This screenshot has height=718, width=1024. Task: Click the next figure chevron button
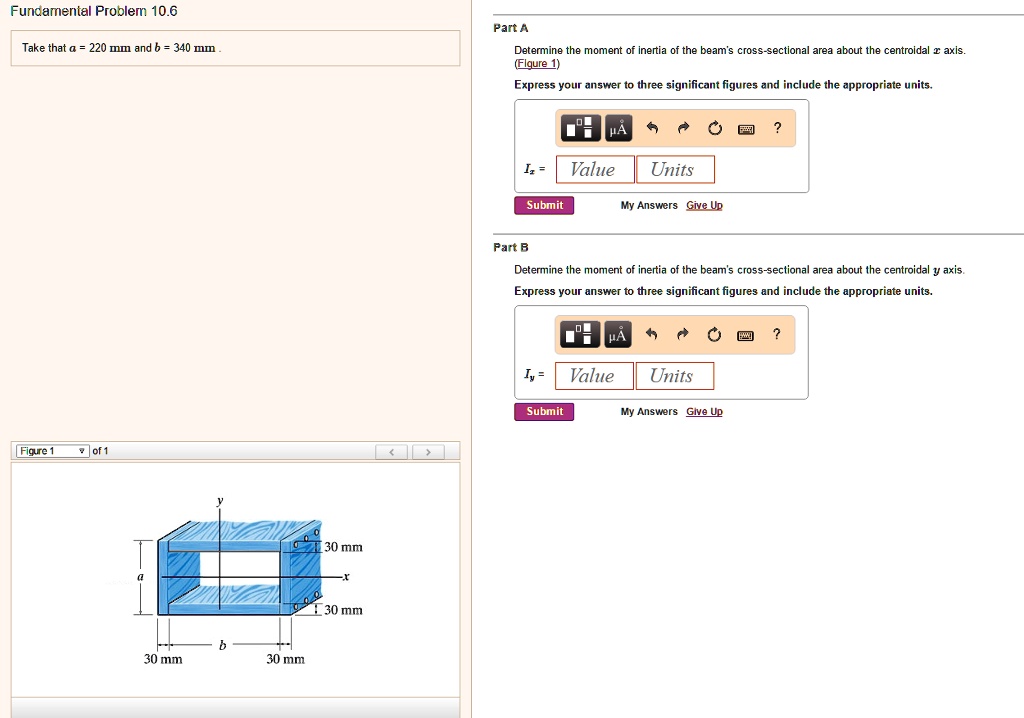[428, 451]
